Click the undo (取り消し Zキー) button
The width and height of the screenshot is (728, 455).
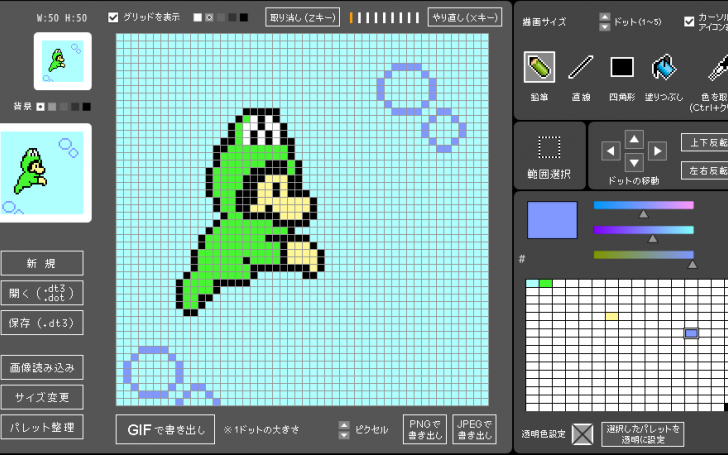click(x=303, y=18)
